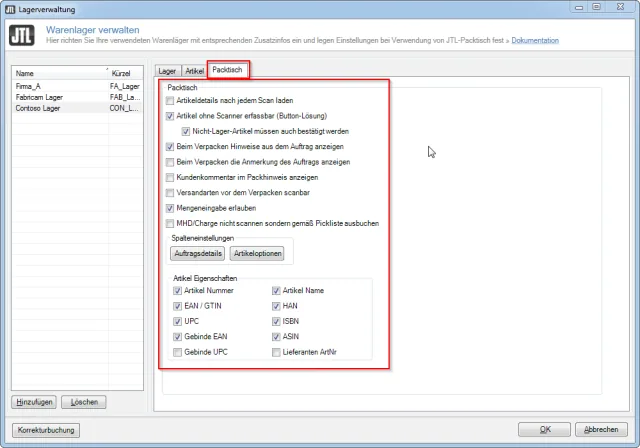The image size is (640, 448).
Task: Toggle Nicht-Lager-Artikel müssen auch bestätigt werden
Action: [x=186, y=131]
